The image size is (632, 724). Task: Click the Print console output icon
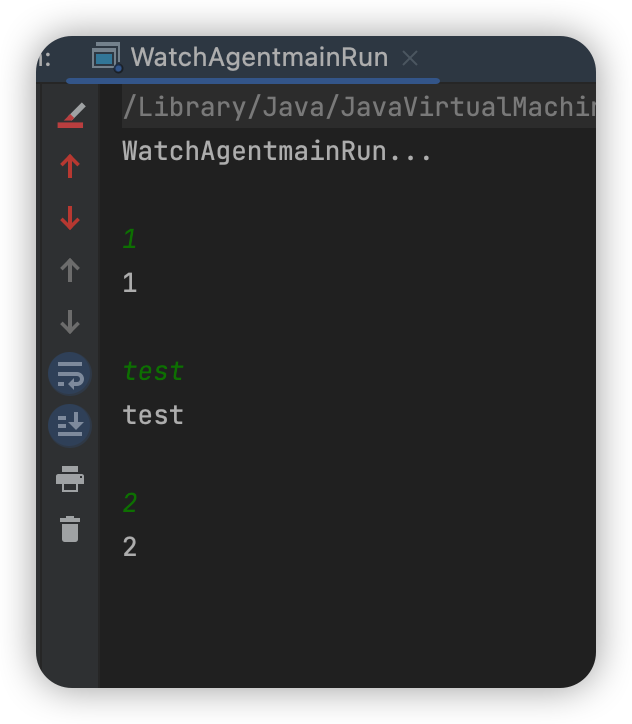click(70, 478)
